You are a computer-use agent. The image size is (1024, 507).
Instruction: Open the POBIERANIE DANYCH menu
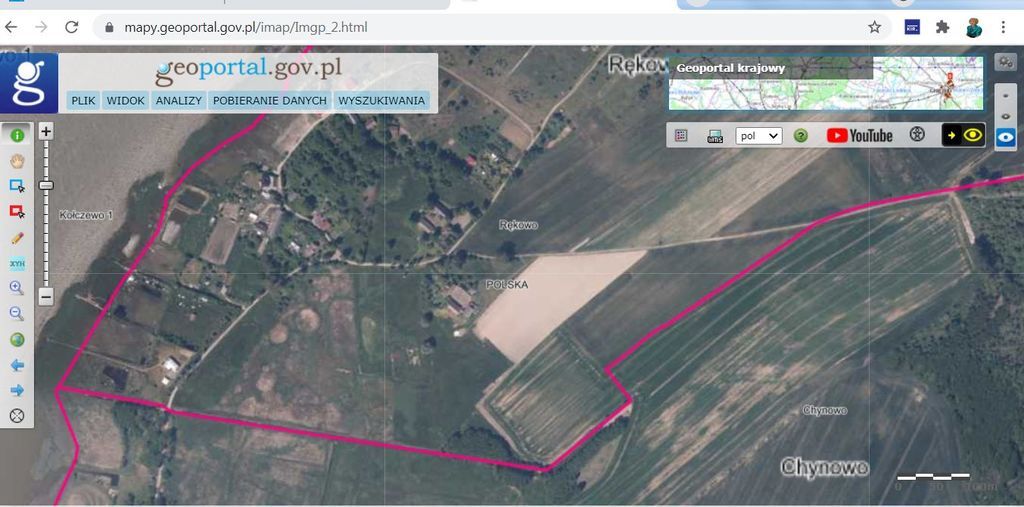click(x=270, y=101)
